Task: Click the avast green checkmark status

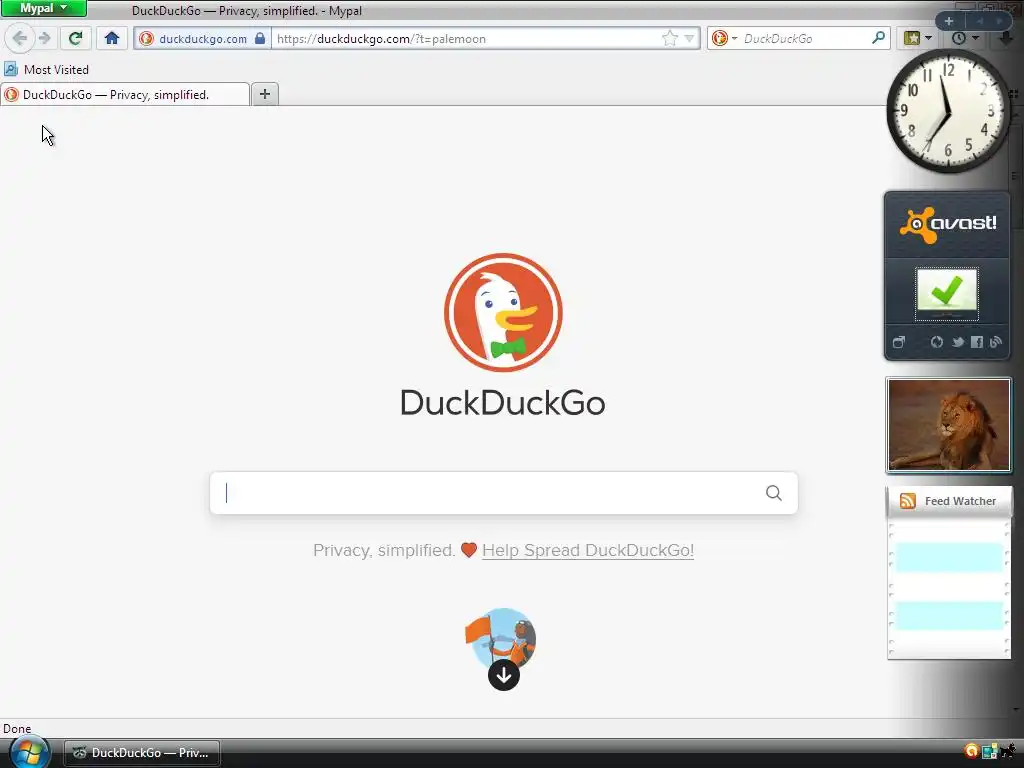Action: coord(946,293)
